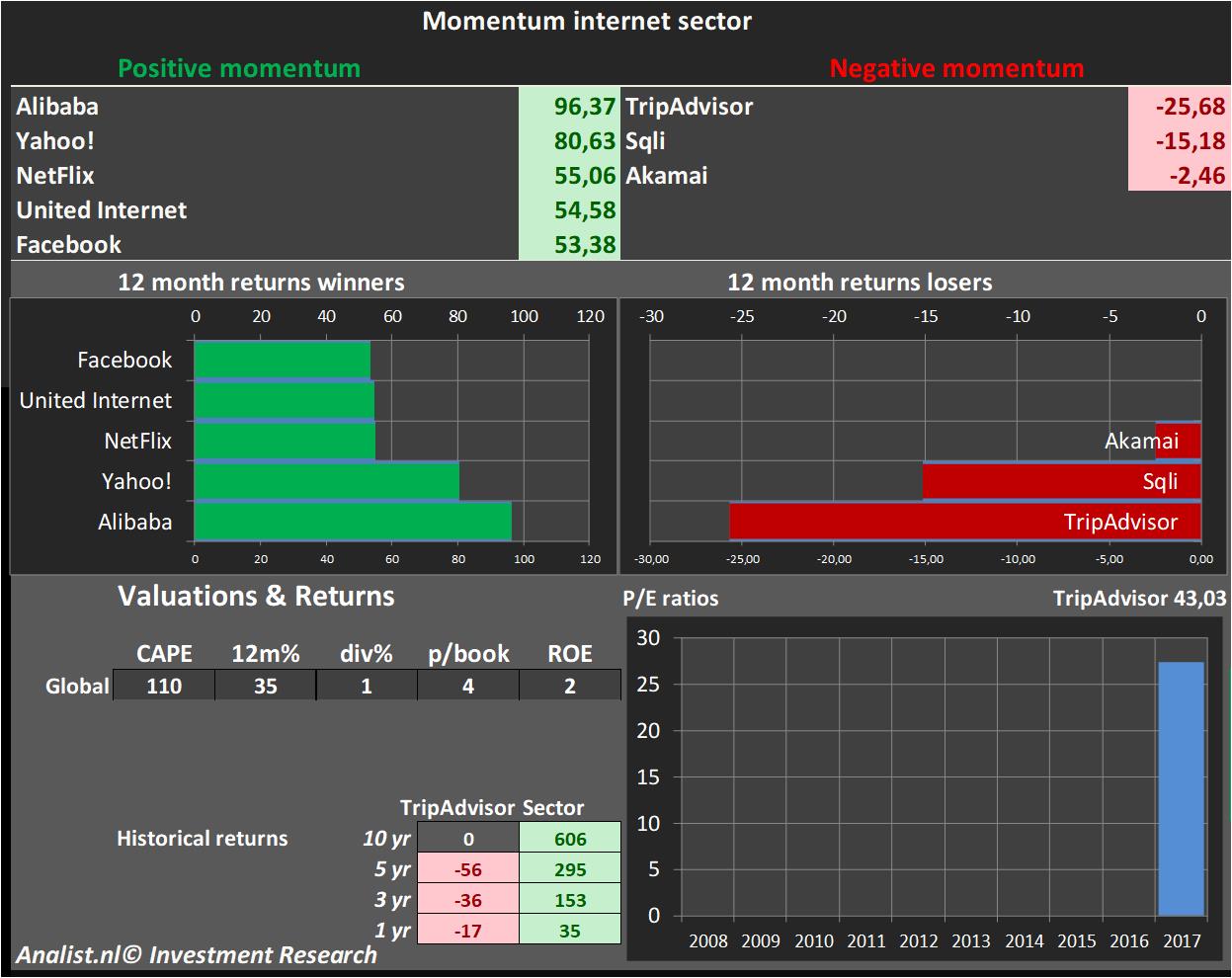Image resolution: width=1232 pixels, height=978 pixels.
Task: Click the '10 yr' row label
Action: tap(386, 840)
